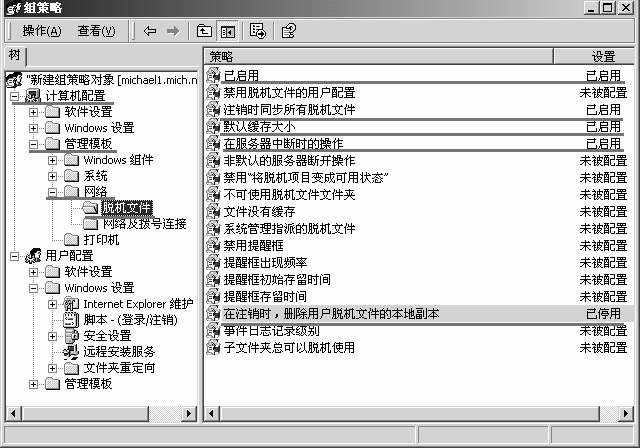Expand the 系统 node
640x448 pixels.
point(52,176)
